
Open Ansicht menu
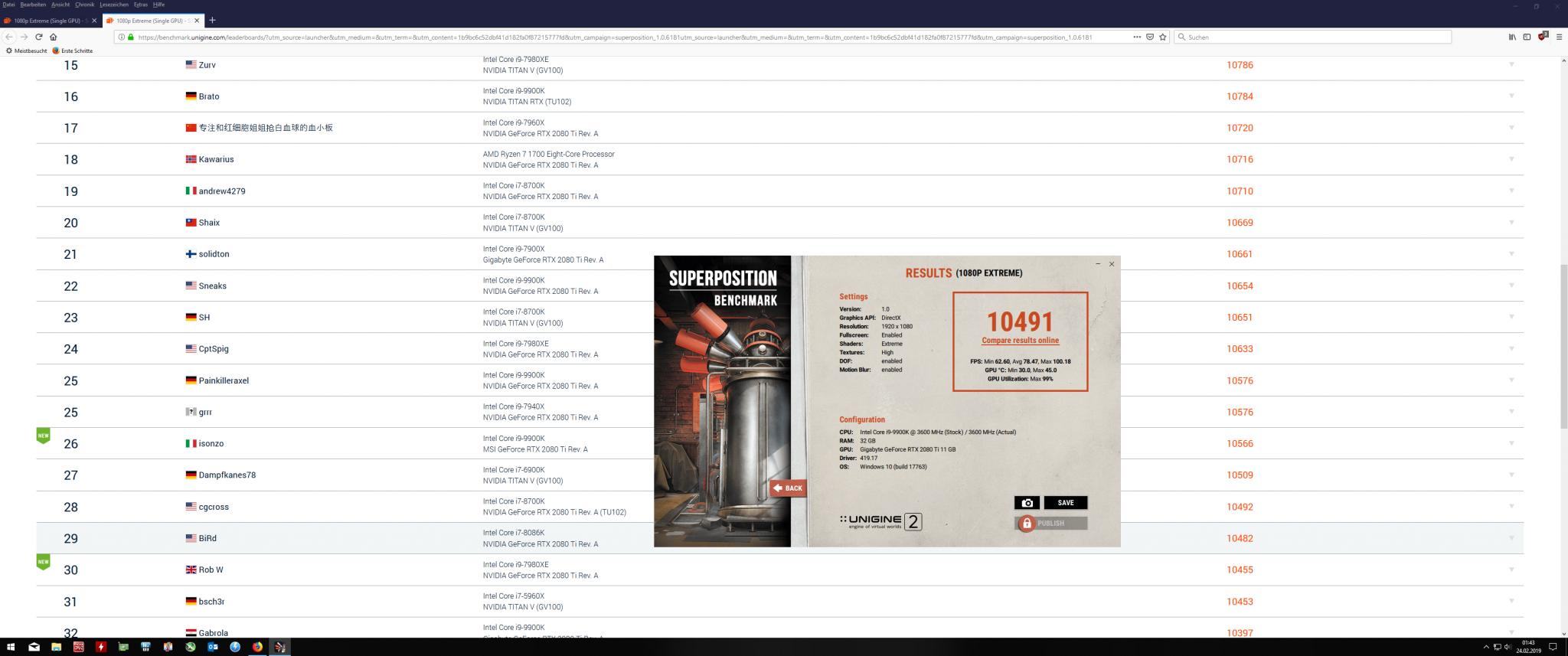[x=60, y=5]
